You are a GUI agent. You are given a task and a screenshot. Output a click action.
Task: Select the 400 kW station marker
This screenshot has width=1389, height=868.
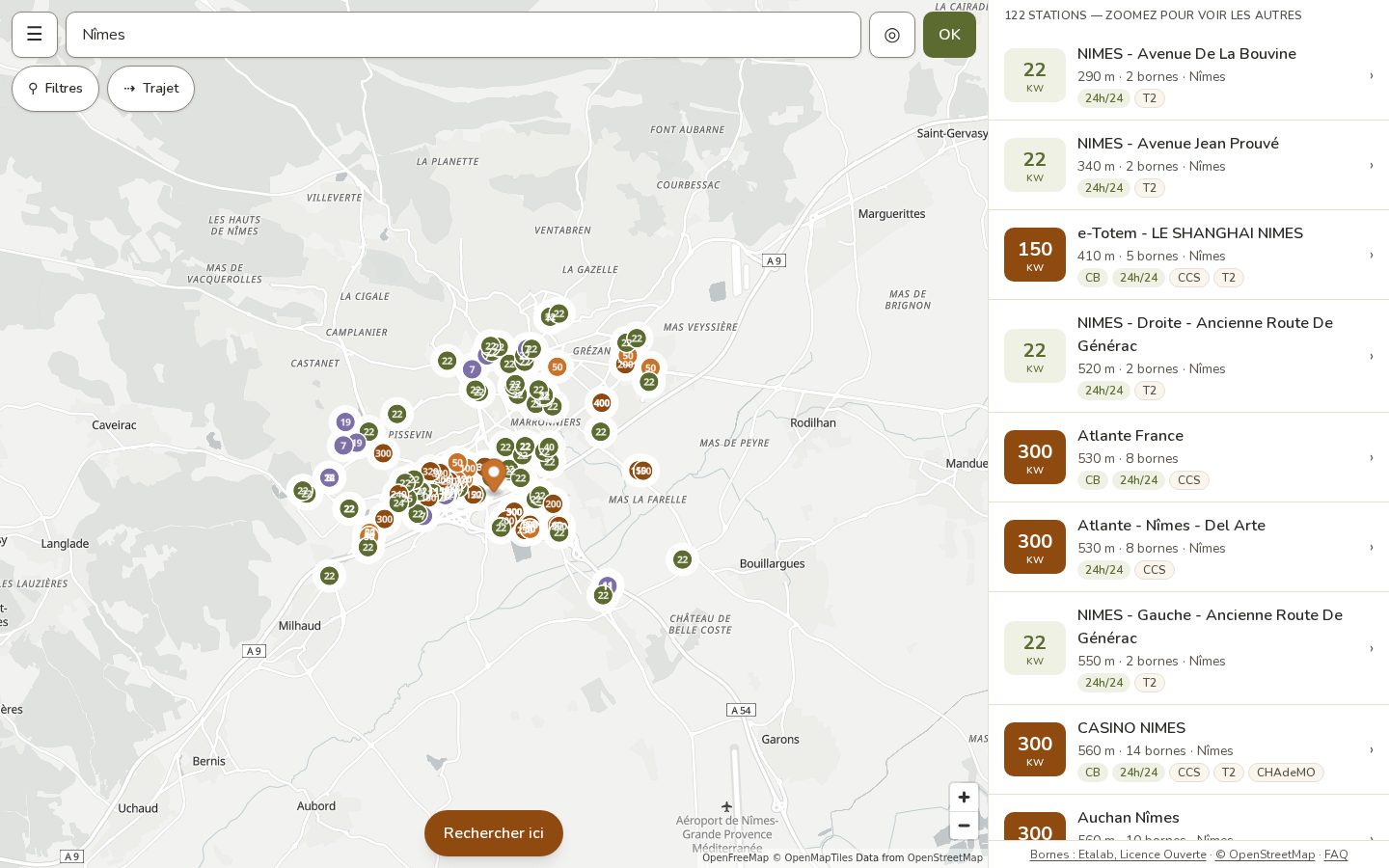pyautogui.click(x=602, y=403)
